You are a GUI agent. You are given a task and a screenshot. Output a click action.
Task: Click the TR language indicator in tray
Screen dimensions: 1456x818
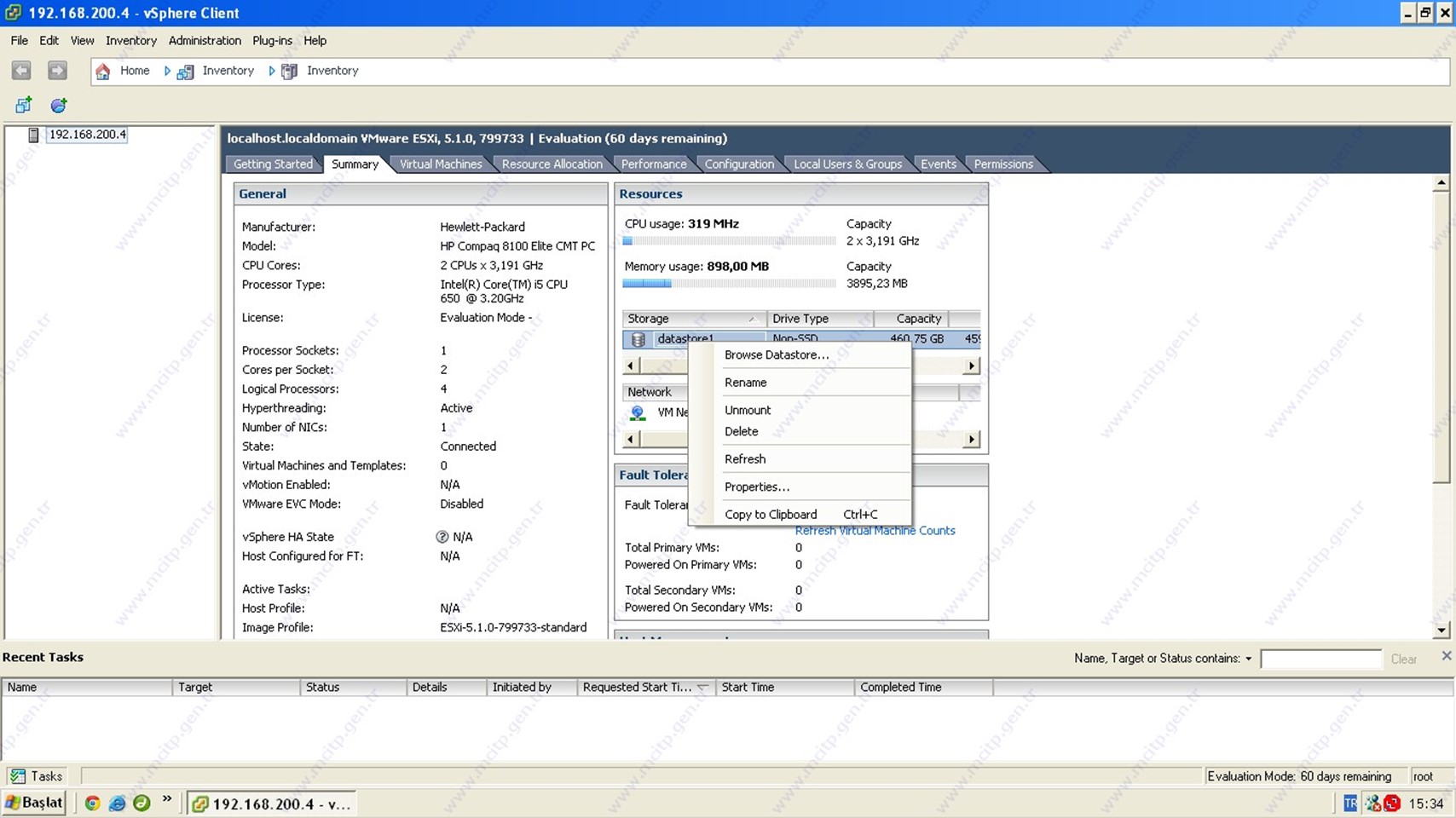coord(1350,804)
